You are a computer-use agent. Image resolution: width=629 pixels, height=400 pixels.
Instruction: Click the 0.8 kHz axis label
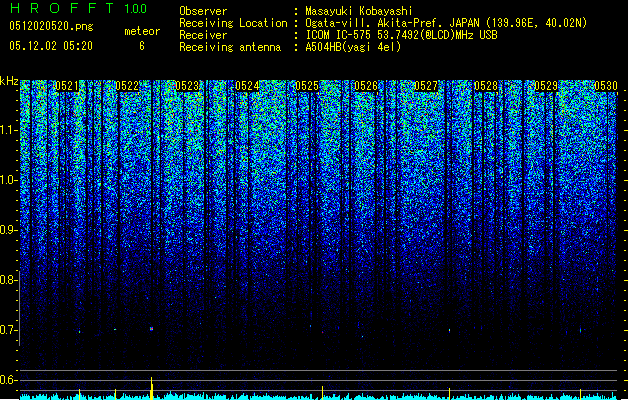pos(8,280)
